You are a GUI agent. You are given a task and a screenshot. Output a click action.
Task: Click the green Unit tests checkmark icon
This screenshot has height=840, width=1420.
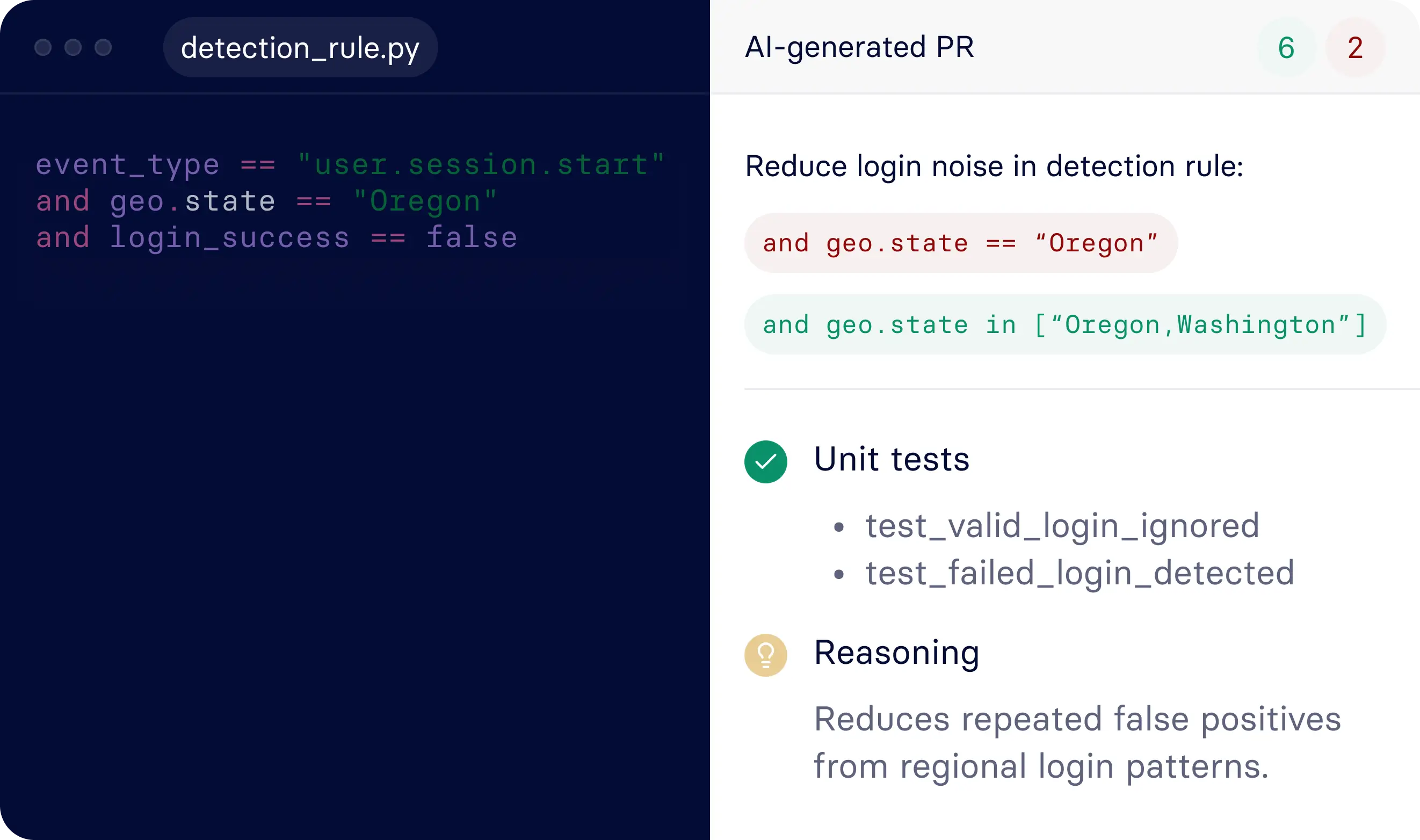point(765,461)
